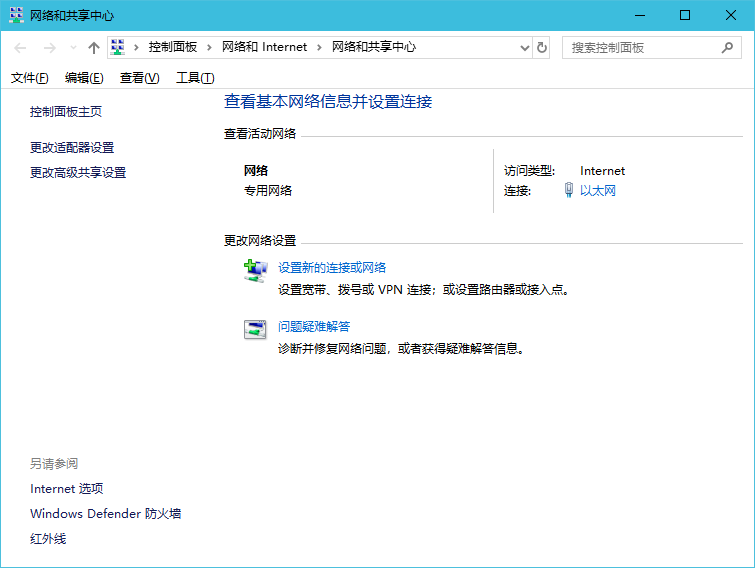Click the search magnifier icon
The image size is (755, 568).
pos(727,48)
